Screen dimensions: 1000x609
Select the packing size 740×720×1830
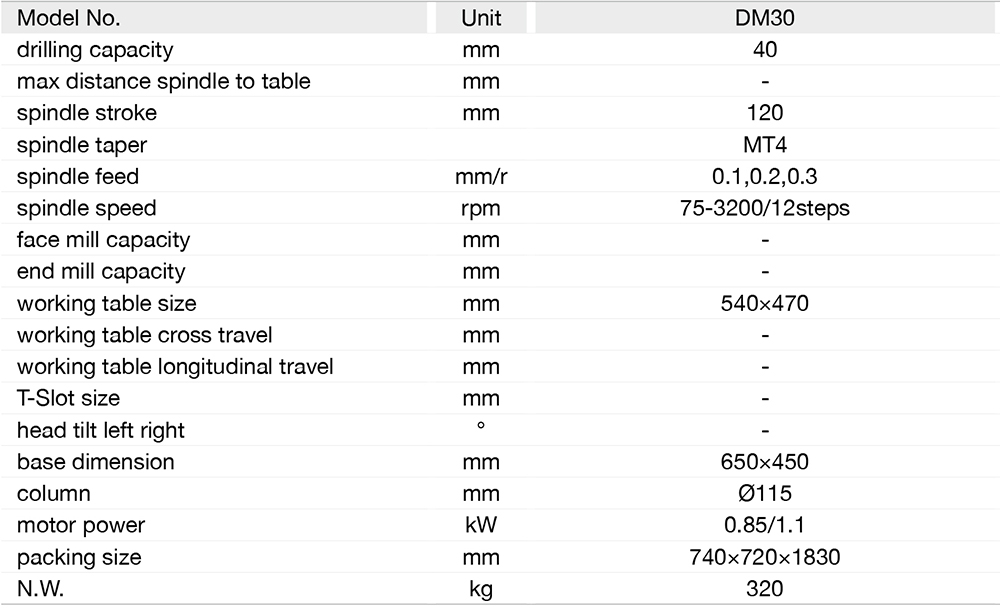point(764,558)
